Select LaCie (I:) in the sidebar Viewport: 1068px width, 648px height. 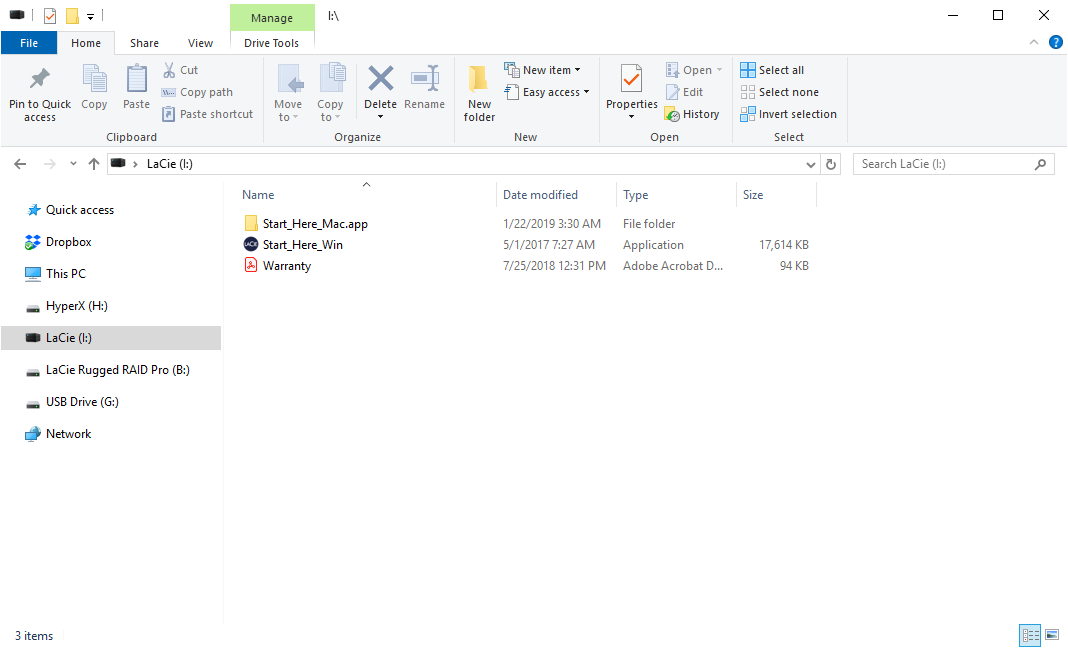coord(111,338)
